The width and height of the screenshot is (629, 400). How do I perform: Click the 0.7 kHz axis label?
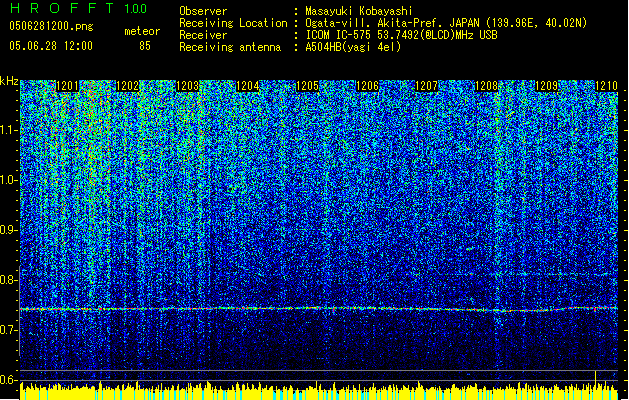(x=8, y=330)
